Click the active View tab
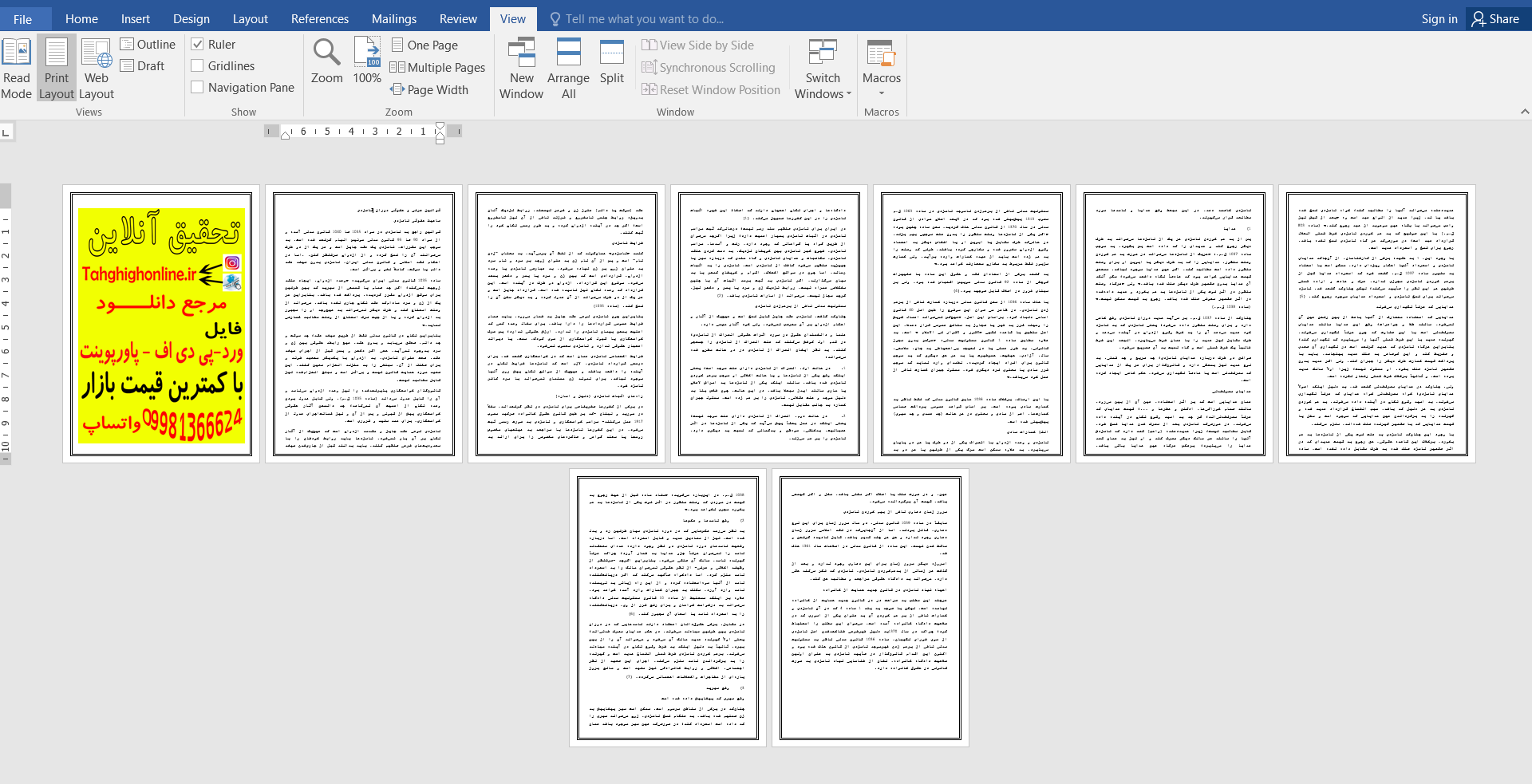The height and width of the screenshot is (784, 1532). [x=513, y=19]
